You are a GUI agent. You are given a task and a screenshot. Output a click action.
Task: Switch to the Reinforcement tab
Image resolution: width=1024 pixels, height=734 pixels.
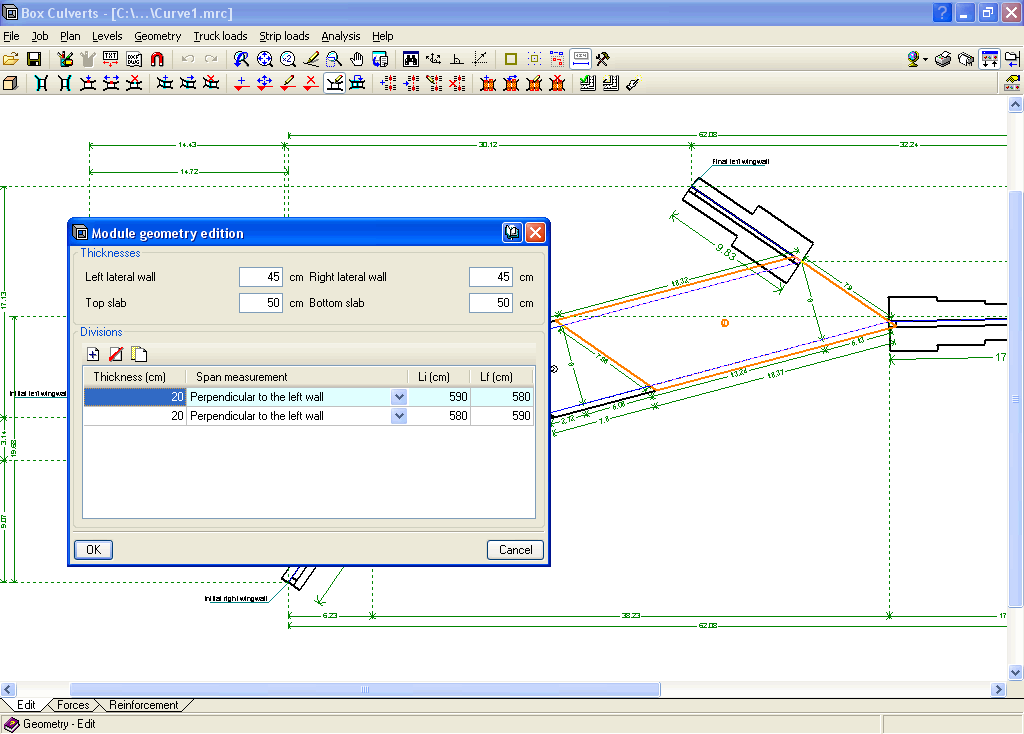(x=144, y=705)
